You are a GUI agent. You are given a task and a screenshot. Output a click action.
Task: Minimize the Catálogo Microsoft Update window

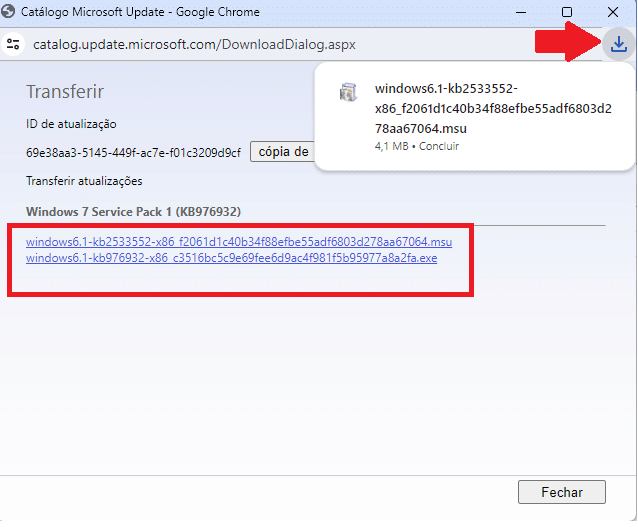coord(521,12)
